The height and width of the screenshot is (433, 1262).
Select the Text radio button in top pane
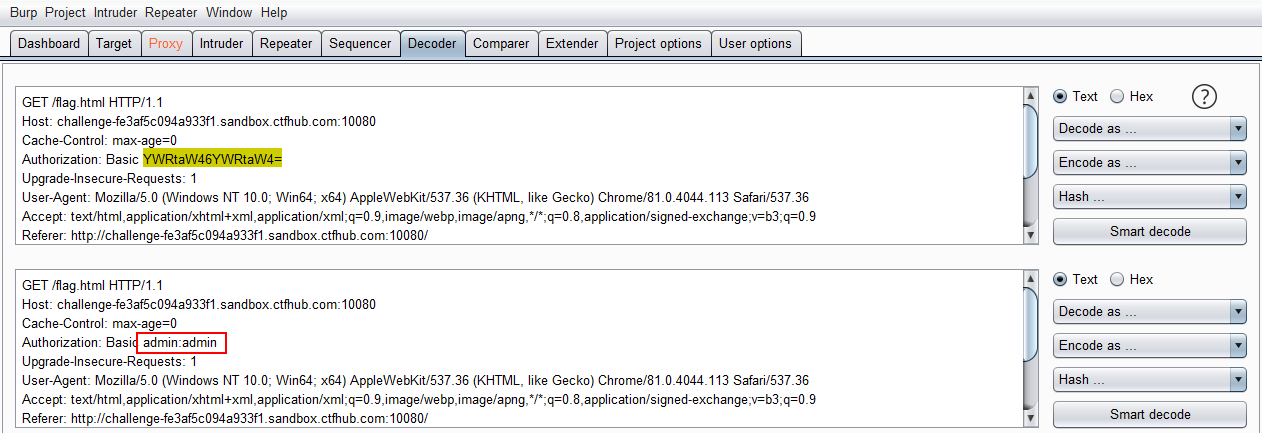tap(1060, 96)
